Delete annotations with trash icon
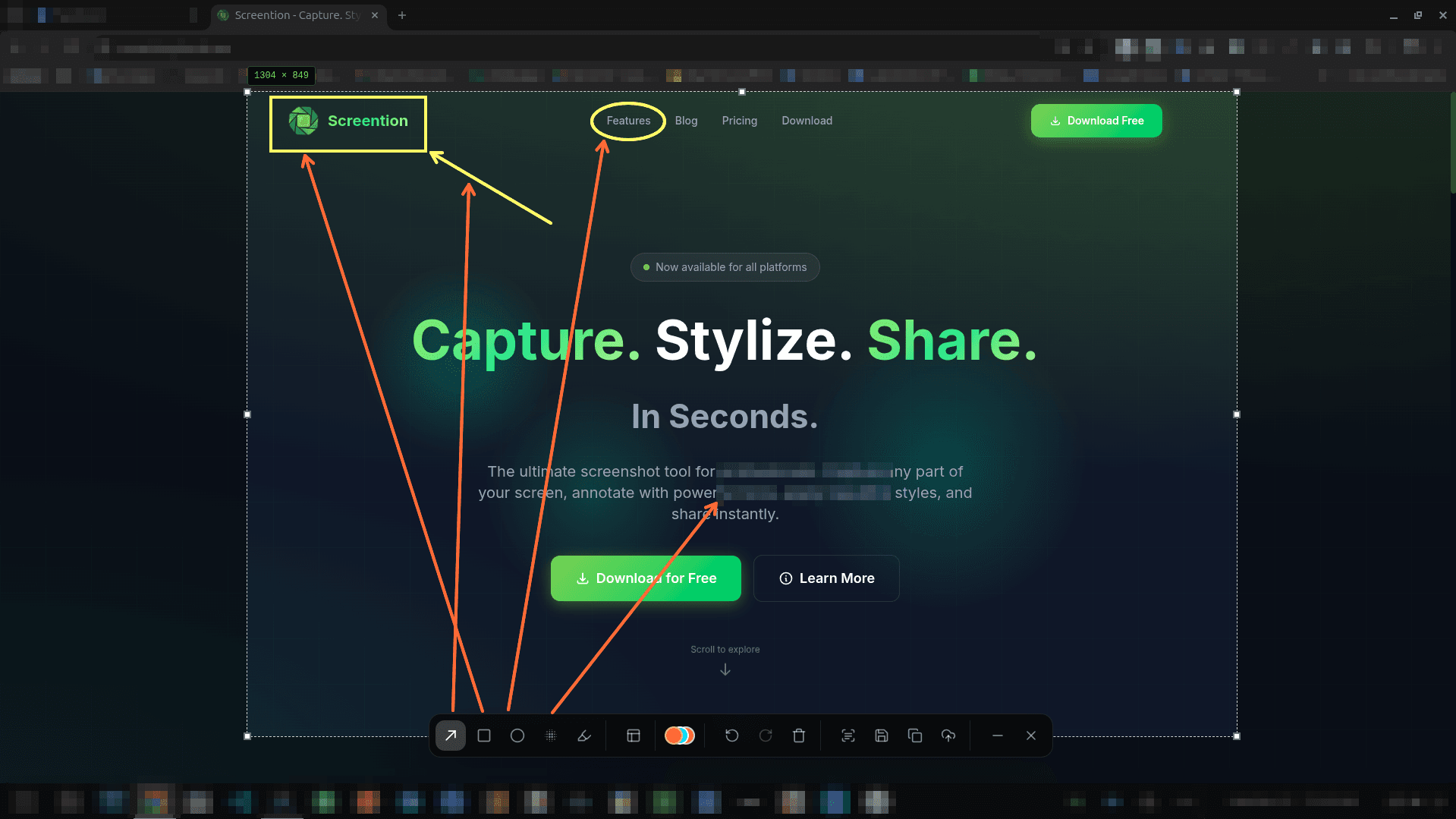Image resolution: width=1456 pixels, height=819 pixels. [799, 736]
